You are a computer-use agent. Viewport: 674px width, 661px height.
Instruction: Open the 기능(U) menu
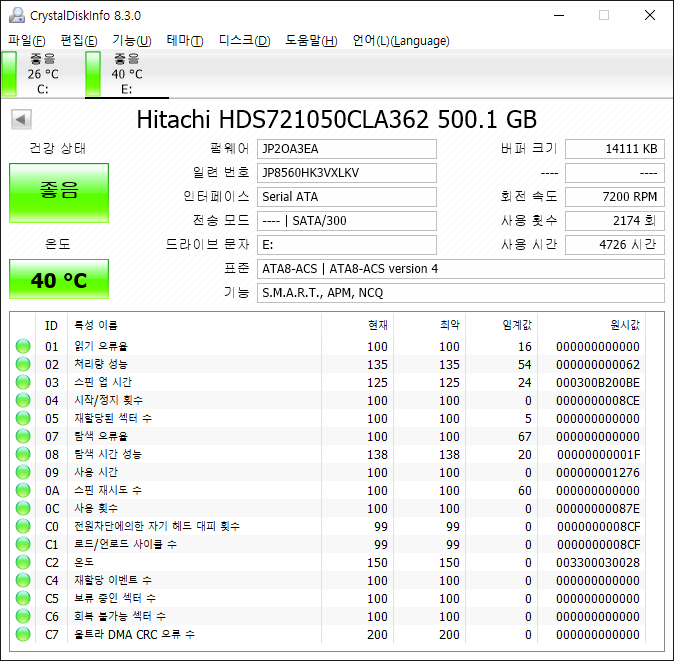pos(131,41)
